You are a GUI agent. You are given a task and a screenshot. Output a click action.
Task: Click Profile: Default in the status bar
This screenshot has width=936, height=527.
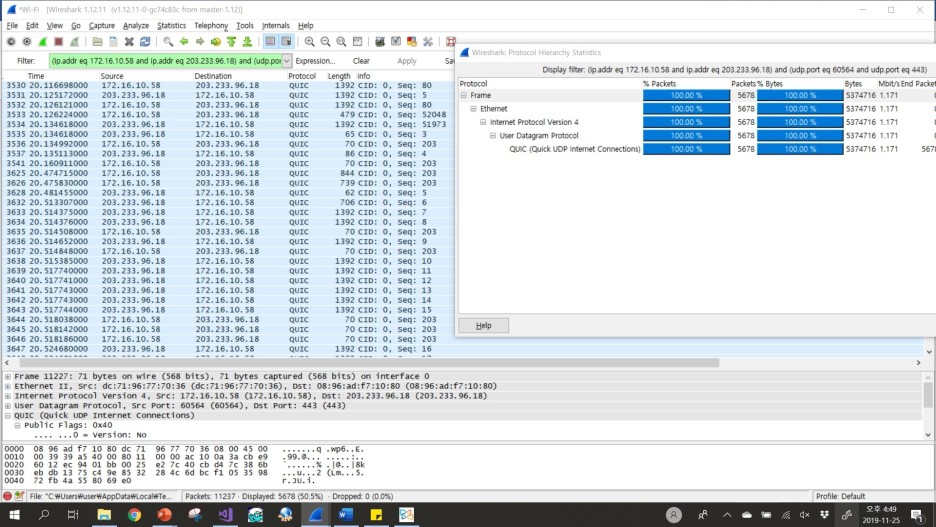(840, 496)
